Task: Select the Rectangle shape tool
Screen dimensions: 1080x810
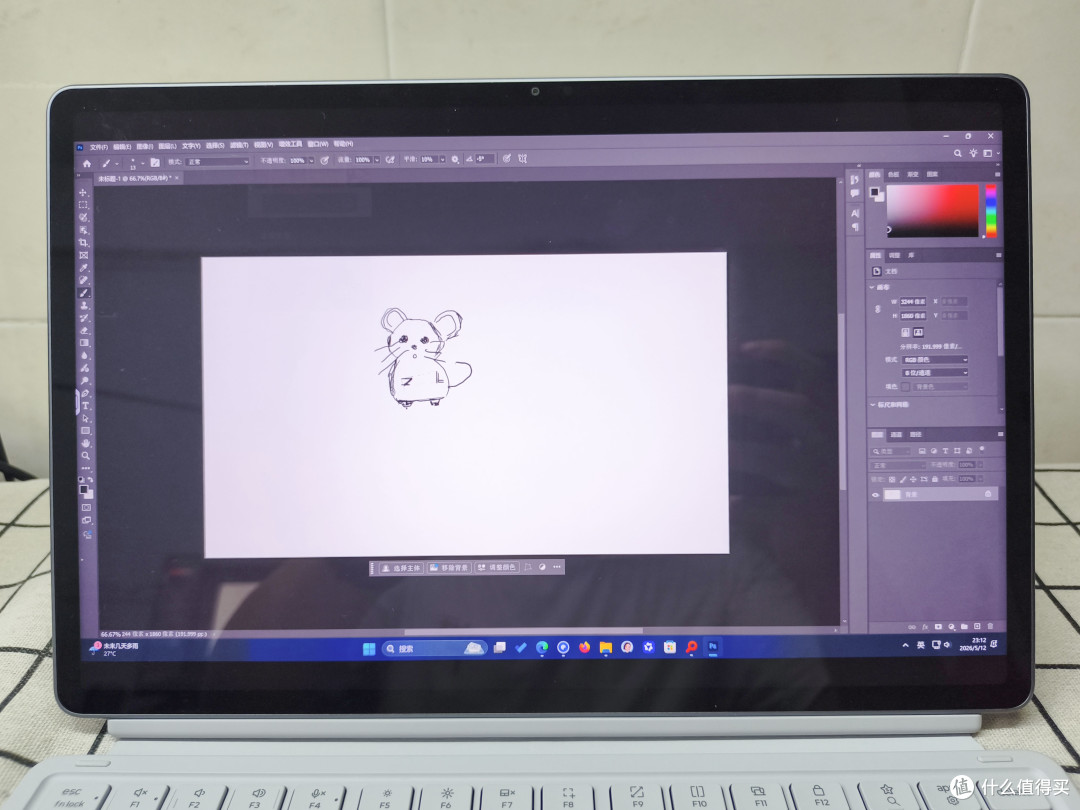Action: point(85,430)
